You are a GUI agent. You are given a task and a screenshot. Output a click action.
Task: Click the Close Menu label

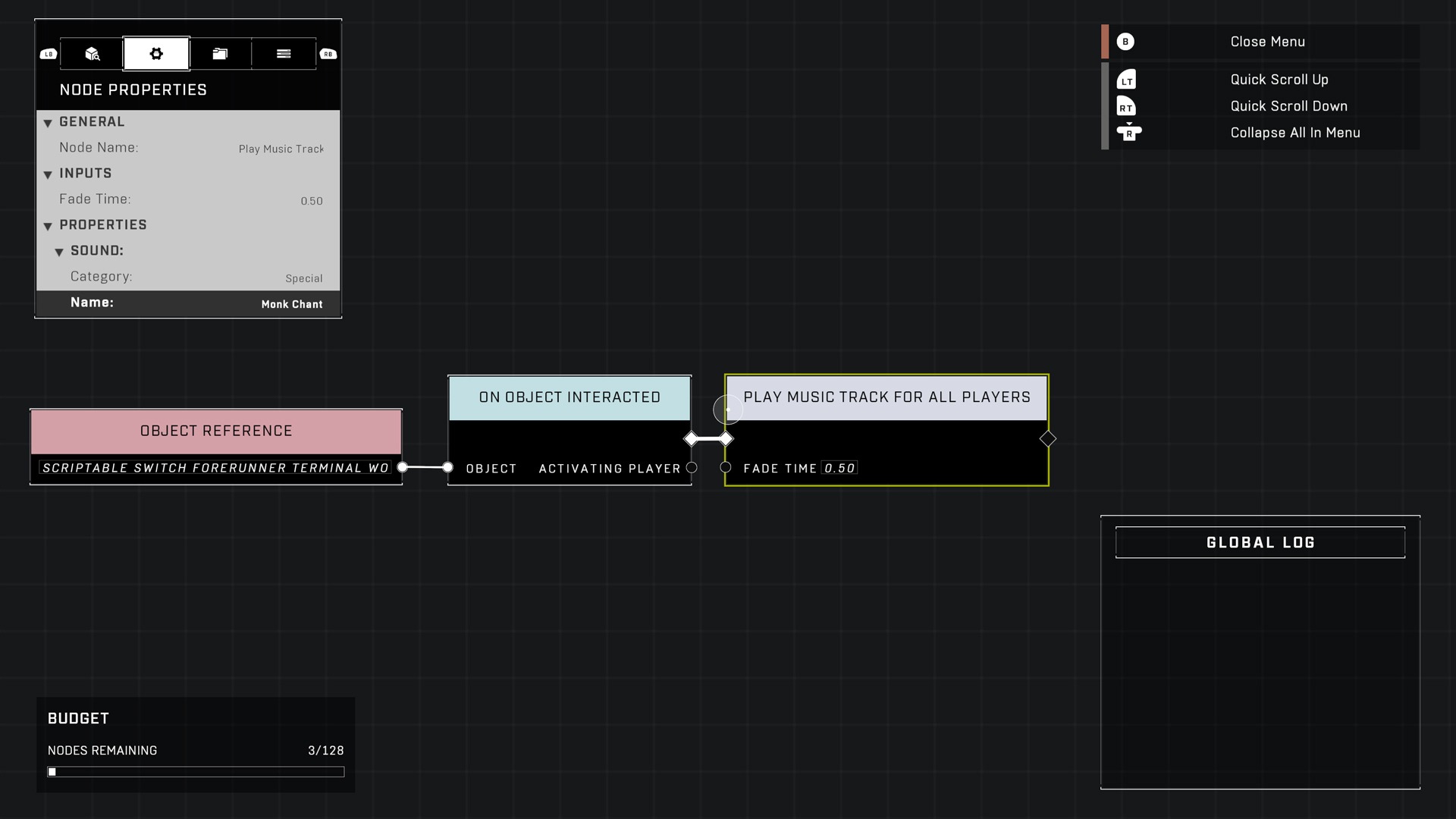pyautogui.click(x=1267, y=42)
